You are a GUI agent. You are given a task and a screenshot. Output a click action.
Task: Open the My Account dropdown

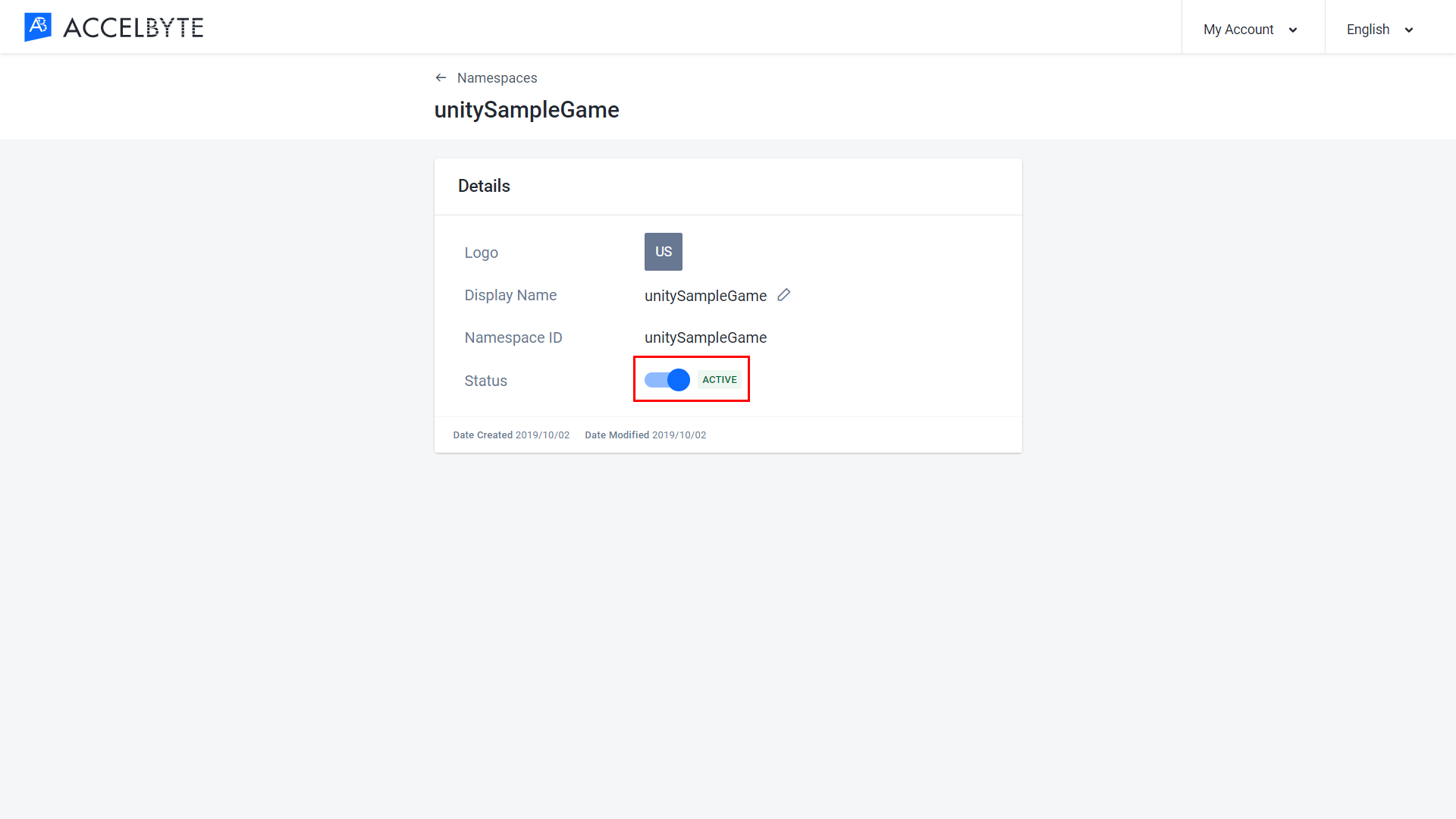click(1253, 30)
